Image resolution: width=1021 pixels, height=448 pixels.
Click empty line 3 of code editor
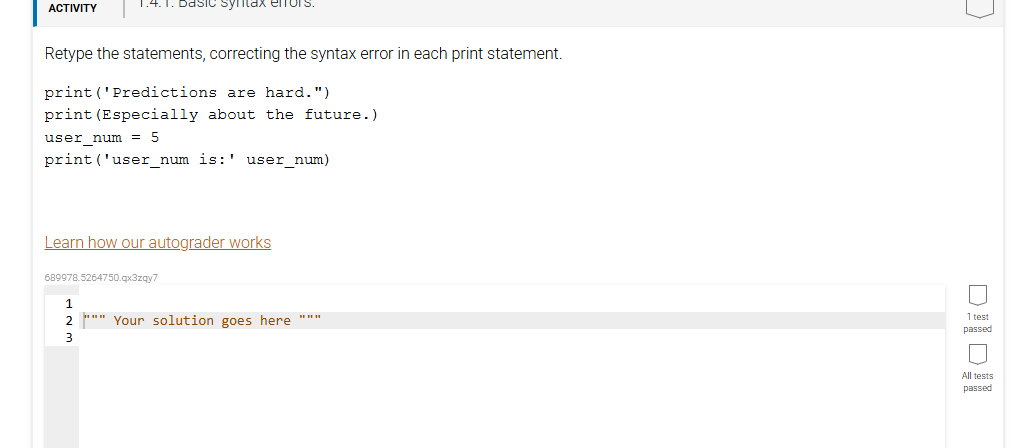coord(512,337)
